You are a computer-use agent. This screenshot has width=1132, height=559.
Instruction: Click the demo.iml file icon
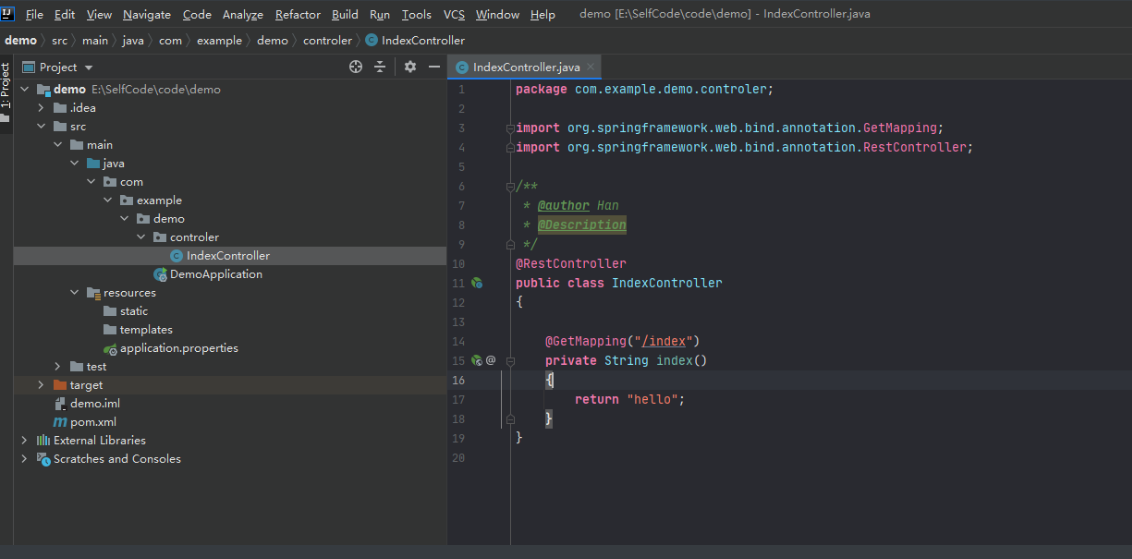coord(60,404)
